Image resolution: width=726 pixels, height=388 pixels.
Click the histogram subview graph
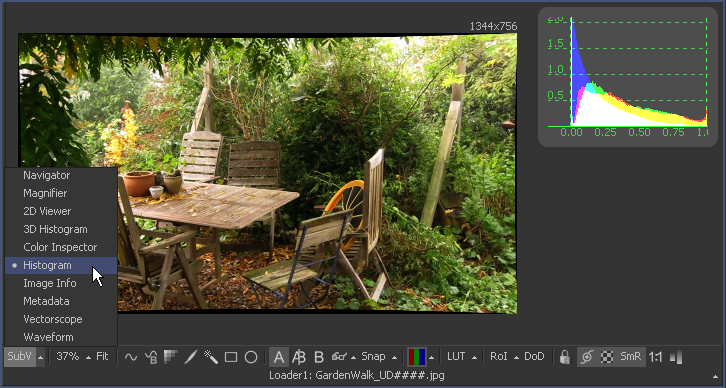[x=628, y=77]
